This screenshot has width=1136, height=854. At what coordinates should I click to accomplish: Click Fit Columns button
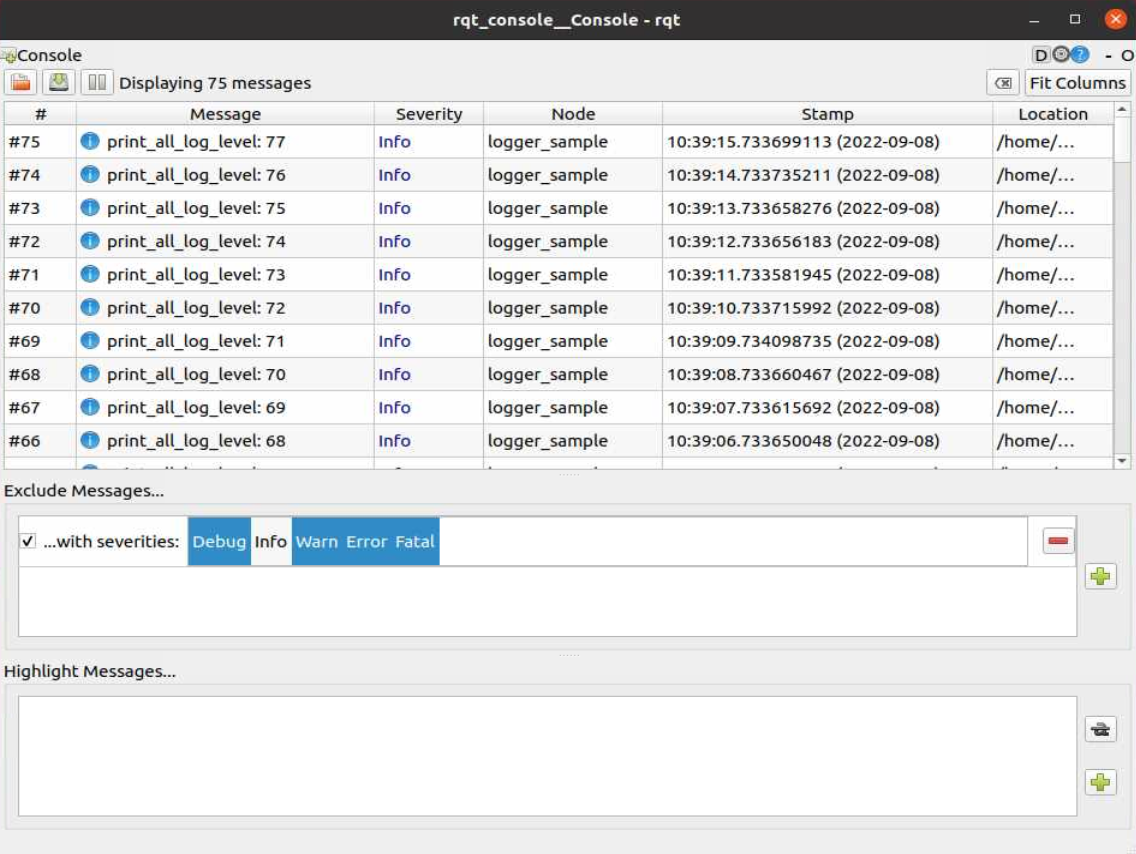1077,83
